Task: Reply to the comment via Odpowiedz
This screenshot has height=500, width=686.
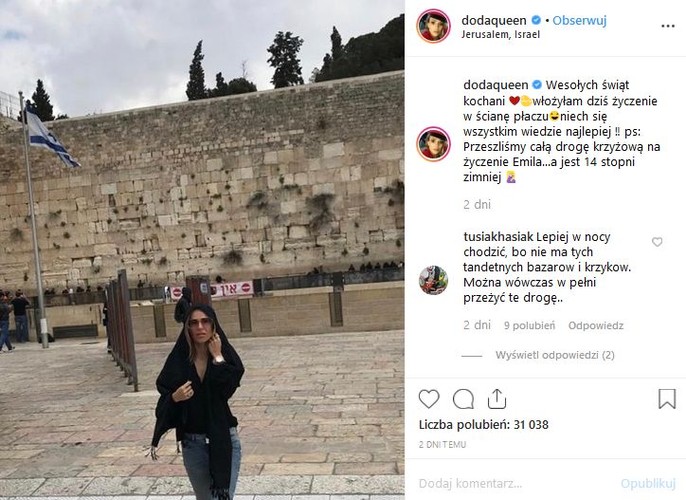Action: coord(596,325)
